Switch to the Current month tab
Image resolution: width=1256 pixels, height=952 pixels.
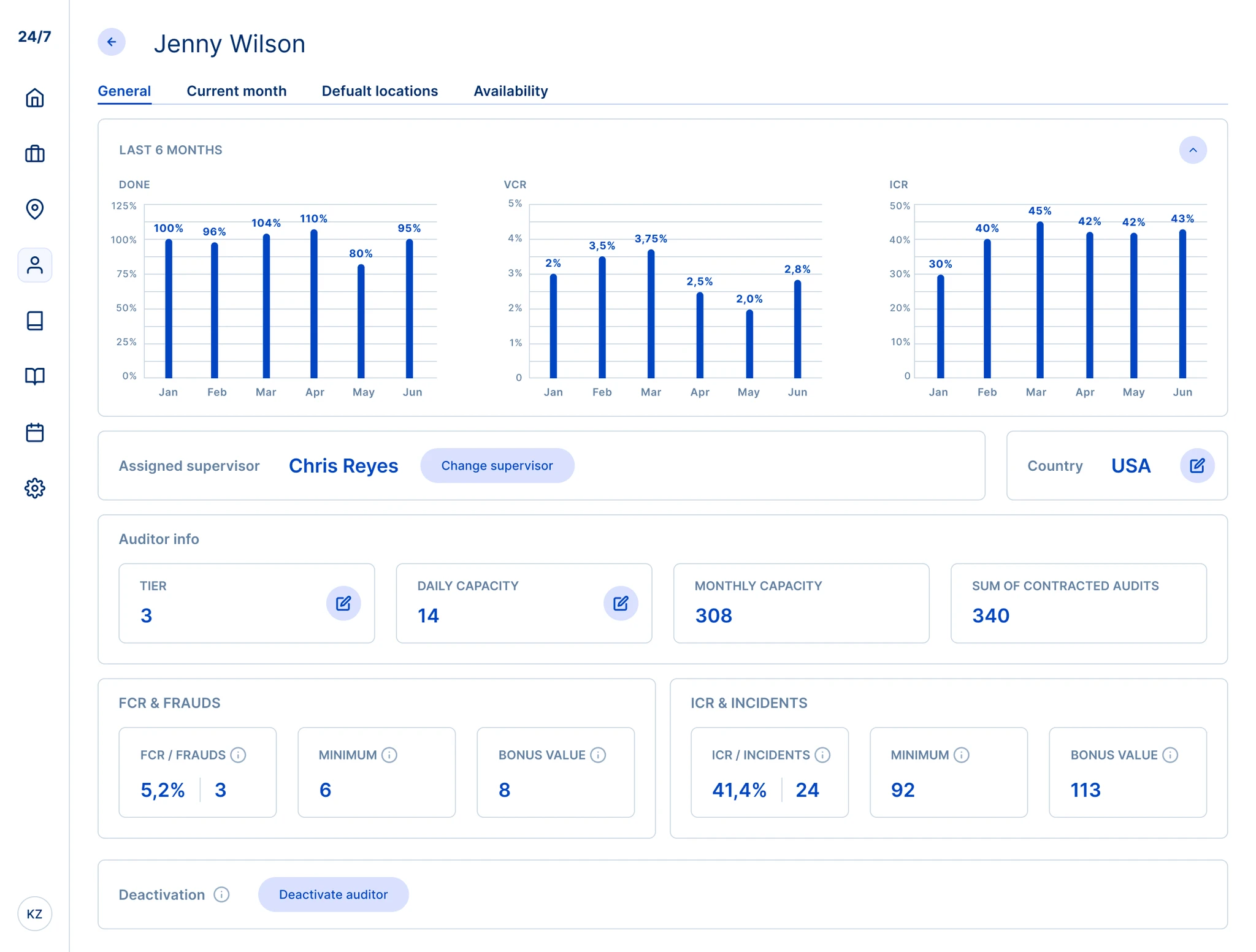[x=236, y=91]
